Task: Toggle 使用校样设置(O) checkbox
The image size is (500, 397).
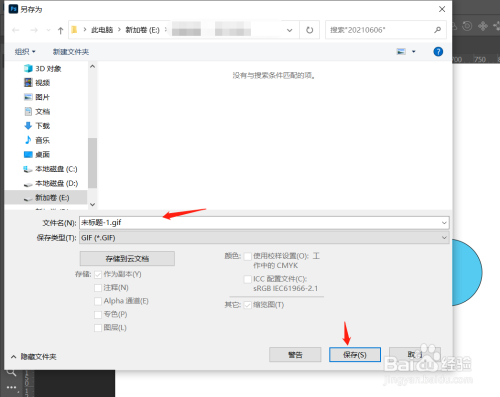Action: coord(248,256)
